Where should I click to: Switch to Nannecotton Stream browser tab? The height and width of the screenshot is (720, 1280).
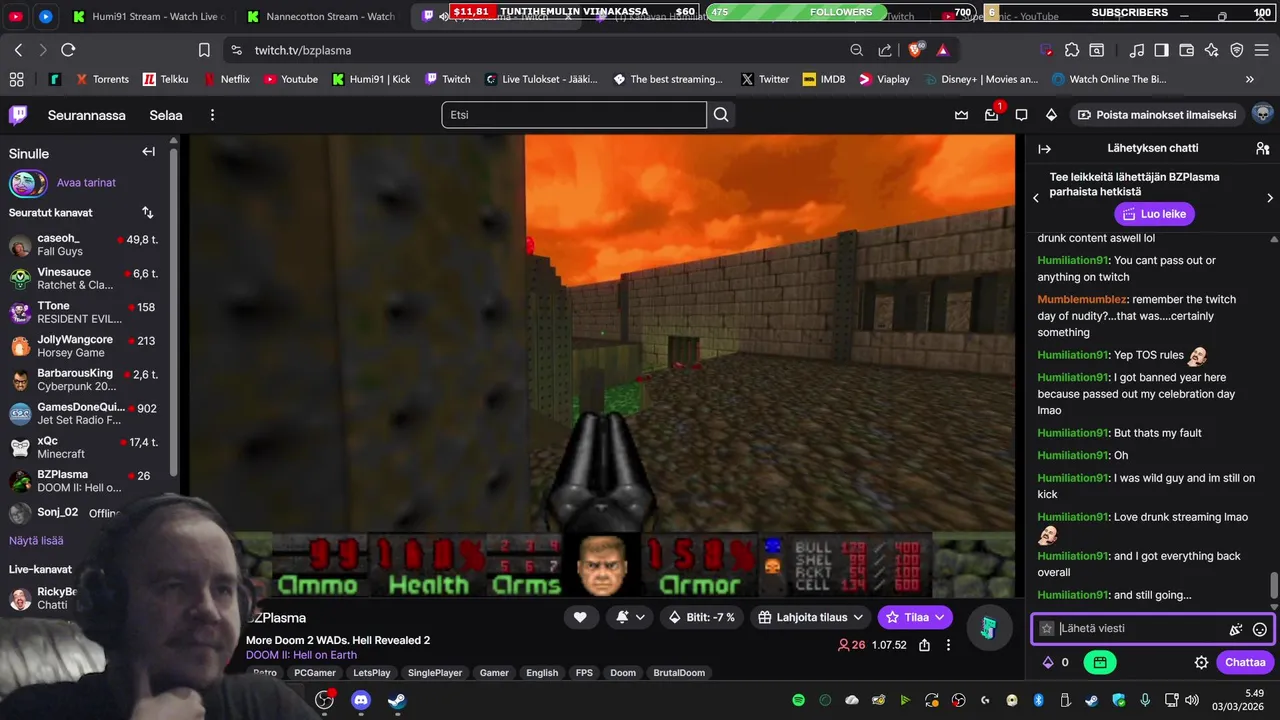(x=323, y=16)
